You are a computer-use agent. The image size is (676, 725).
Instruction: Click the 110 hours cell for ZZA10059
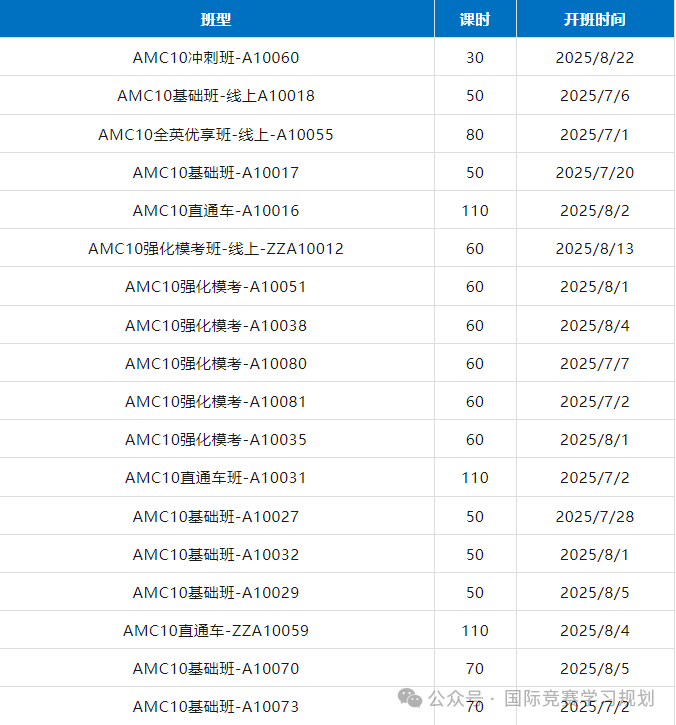tap(475, 630)
